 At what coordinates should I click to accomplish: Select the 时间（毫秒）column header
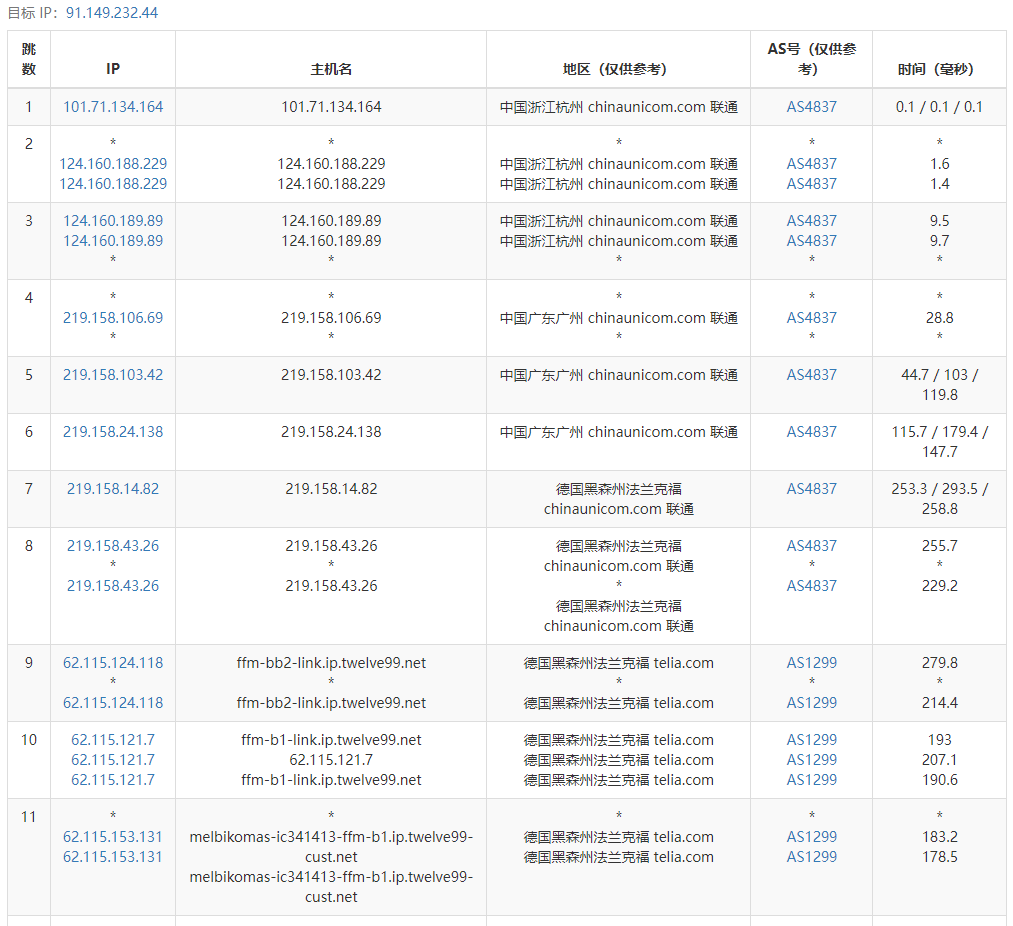[939, 59]
